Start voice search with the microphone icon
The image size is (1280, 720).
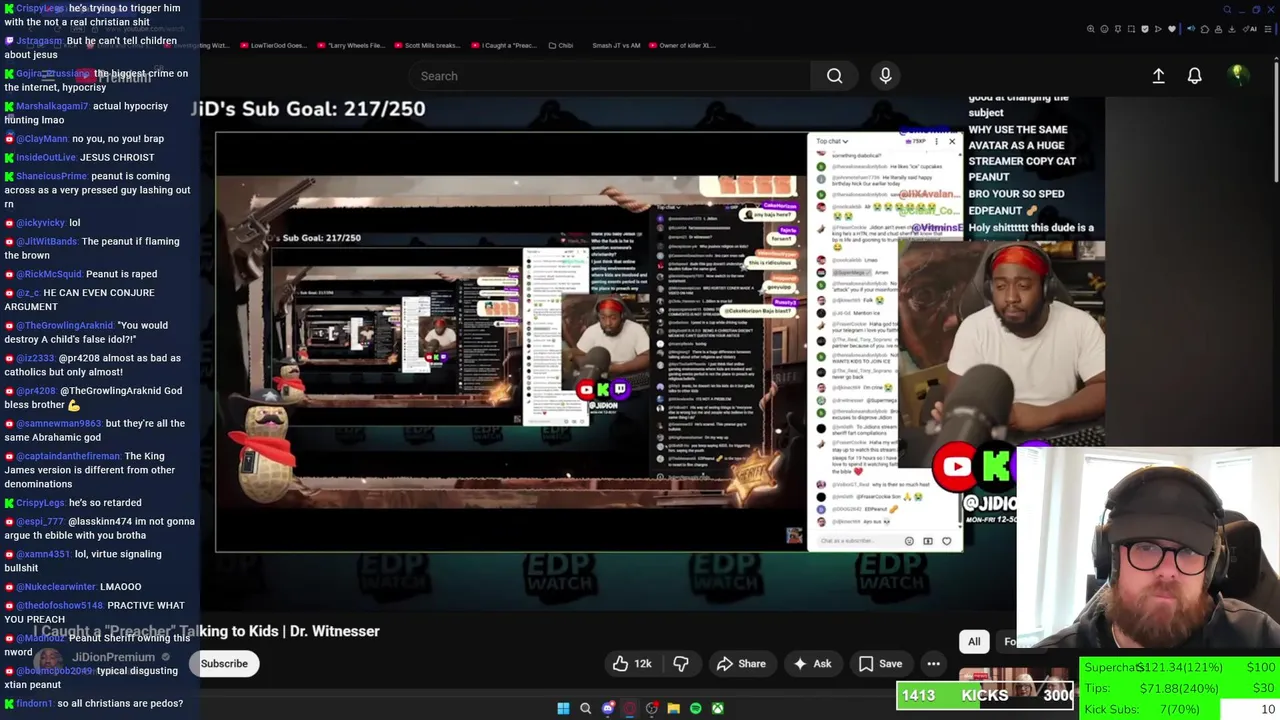885,76
